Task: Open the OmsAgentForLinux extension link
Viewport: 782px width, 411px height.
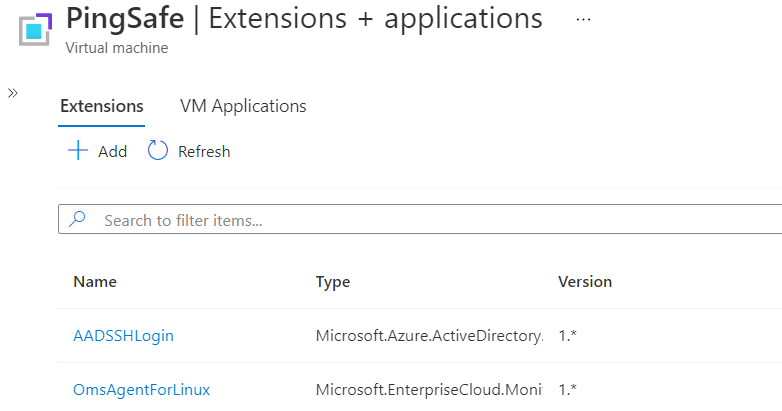Action: click(x=141, y=389)
